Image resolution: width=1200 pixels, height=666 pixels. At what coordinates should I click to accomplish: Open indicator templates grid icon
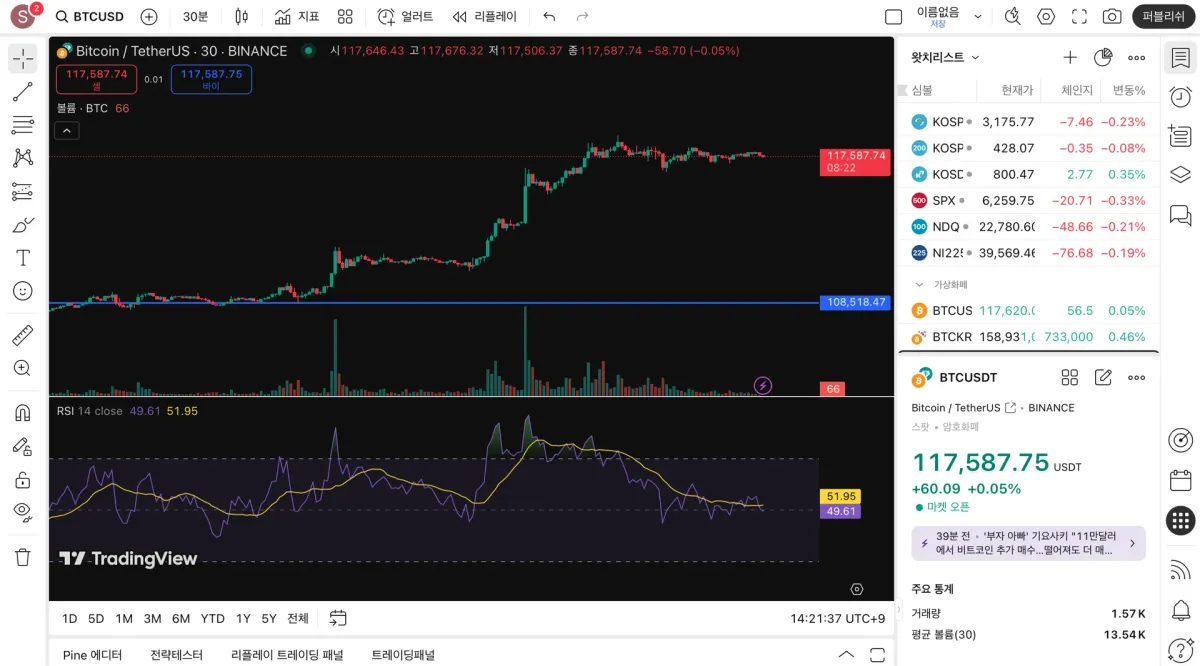(x=345, y=17)
